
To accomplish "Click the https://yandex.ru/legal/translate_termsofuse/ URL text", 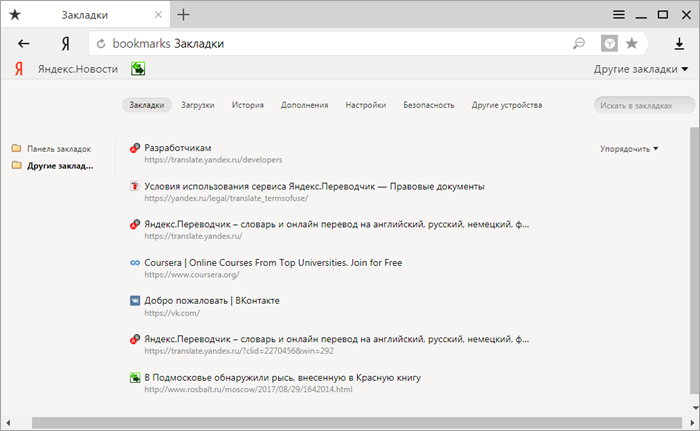I will [x=226, y=198].
